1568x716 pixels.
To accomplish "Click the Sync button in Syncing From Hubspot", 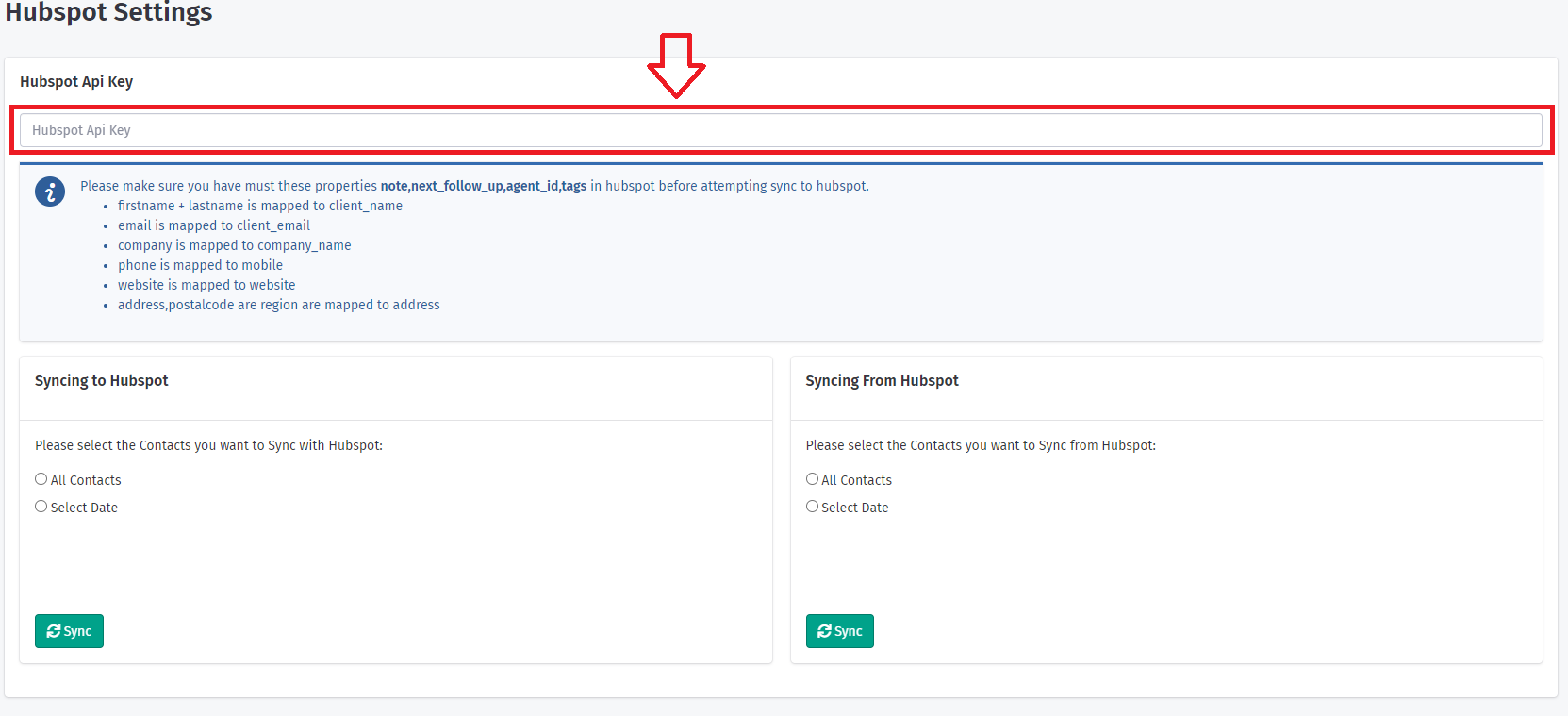I will click(840, 631).
